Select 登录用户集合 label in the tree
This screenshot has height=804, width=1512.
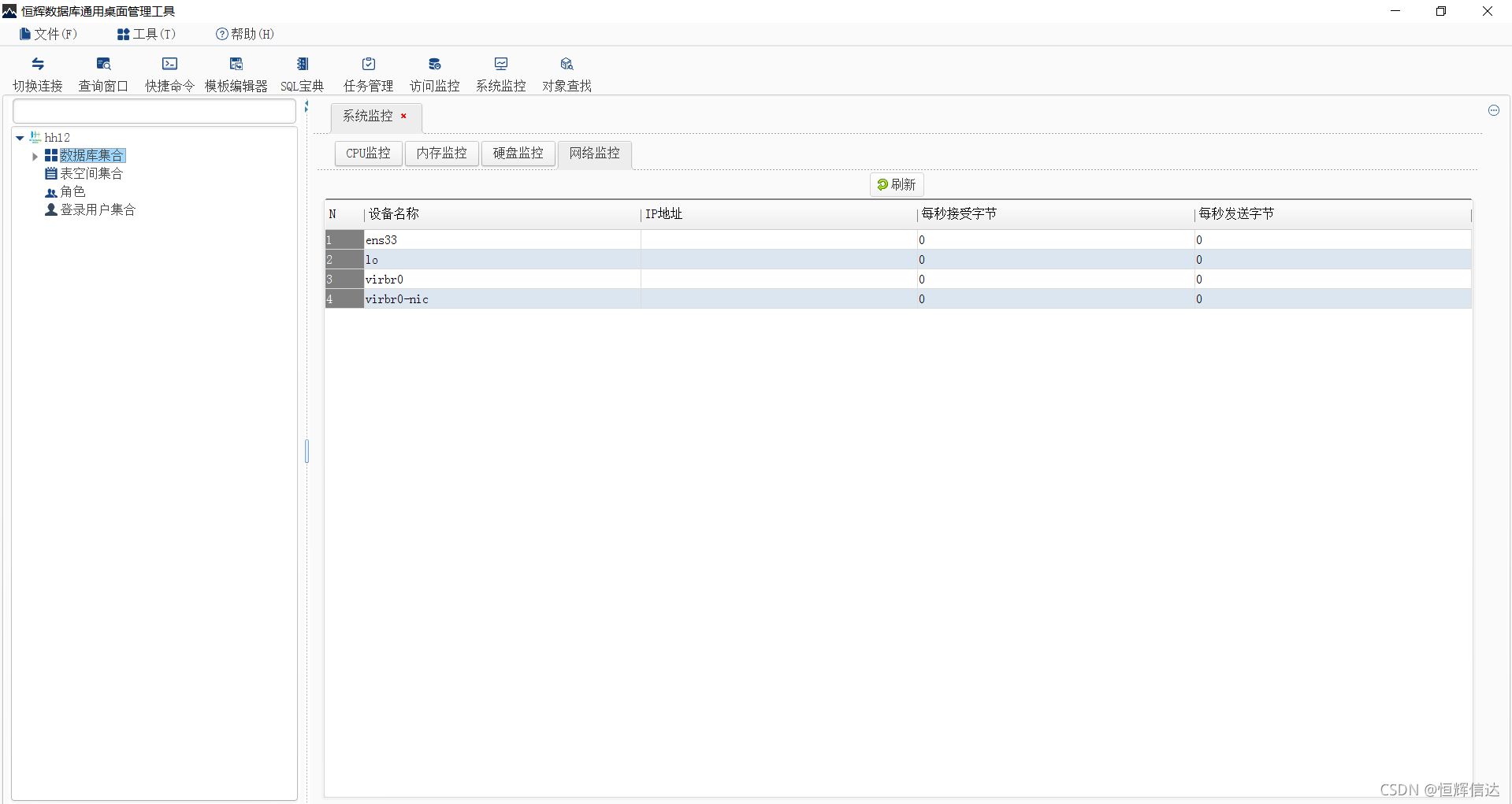[x=98, y=209]
